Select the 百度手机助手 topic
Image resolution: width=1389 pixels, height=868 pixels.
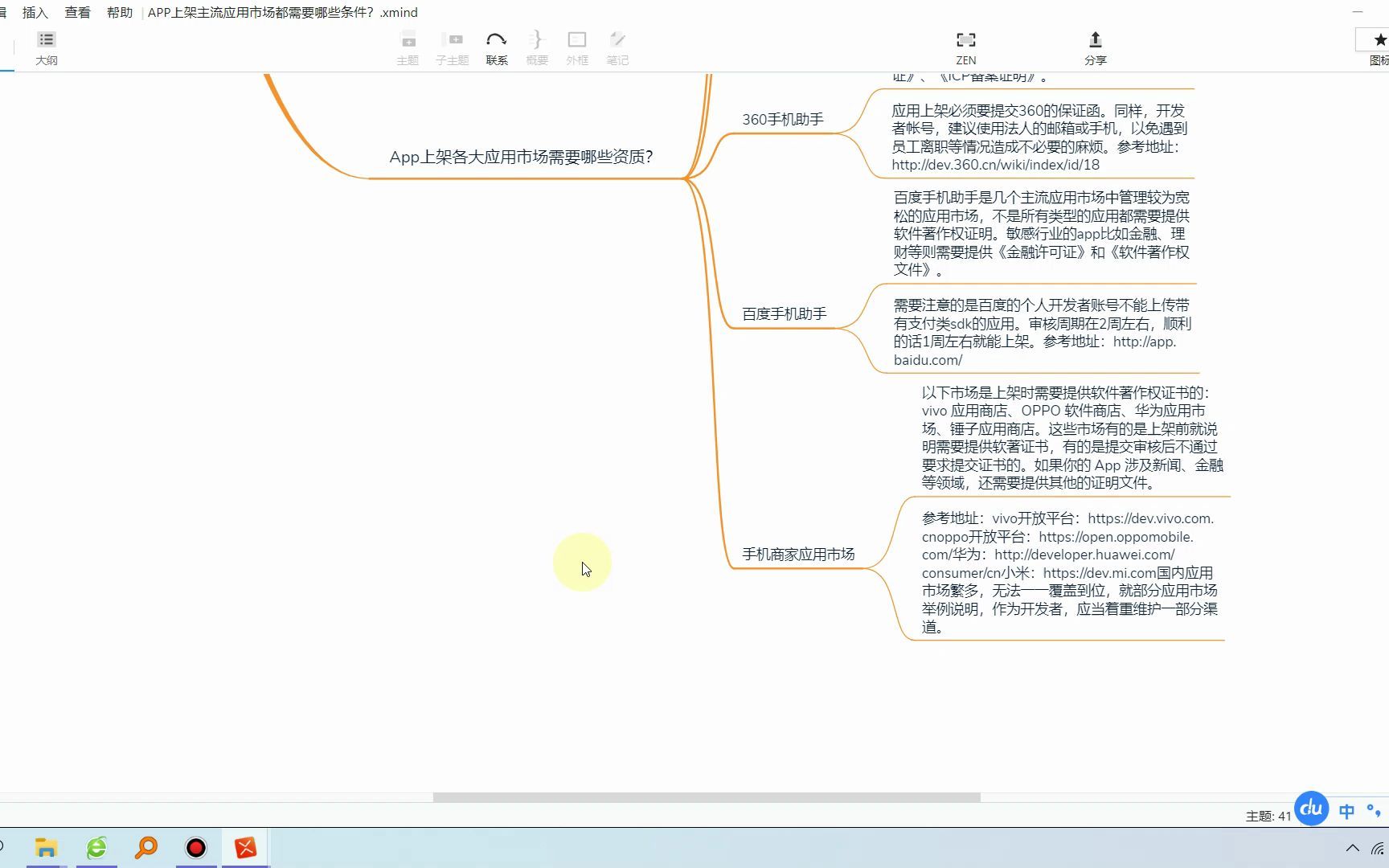pos(784,313)
